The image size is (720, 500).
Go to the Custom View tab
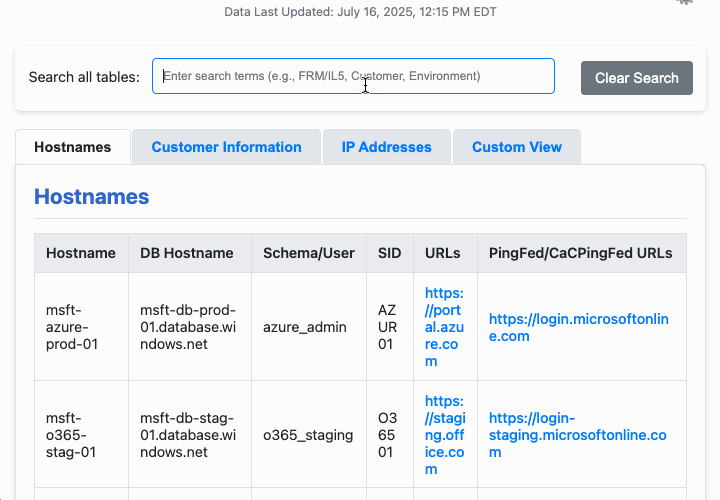click(x=516, y=147)
